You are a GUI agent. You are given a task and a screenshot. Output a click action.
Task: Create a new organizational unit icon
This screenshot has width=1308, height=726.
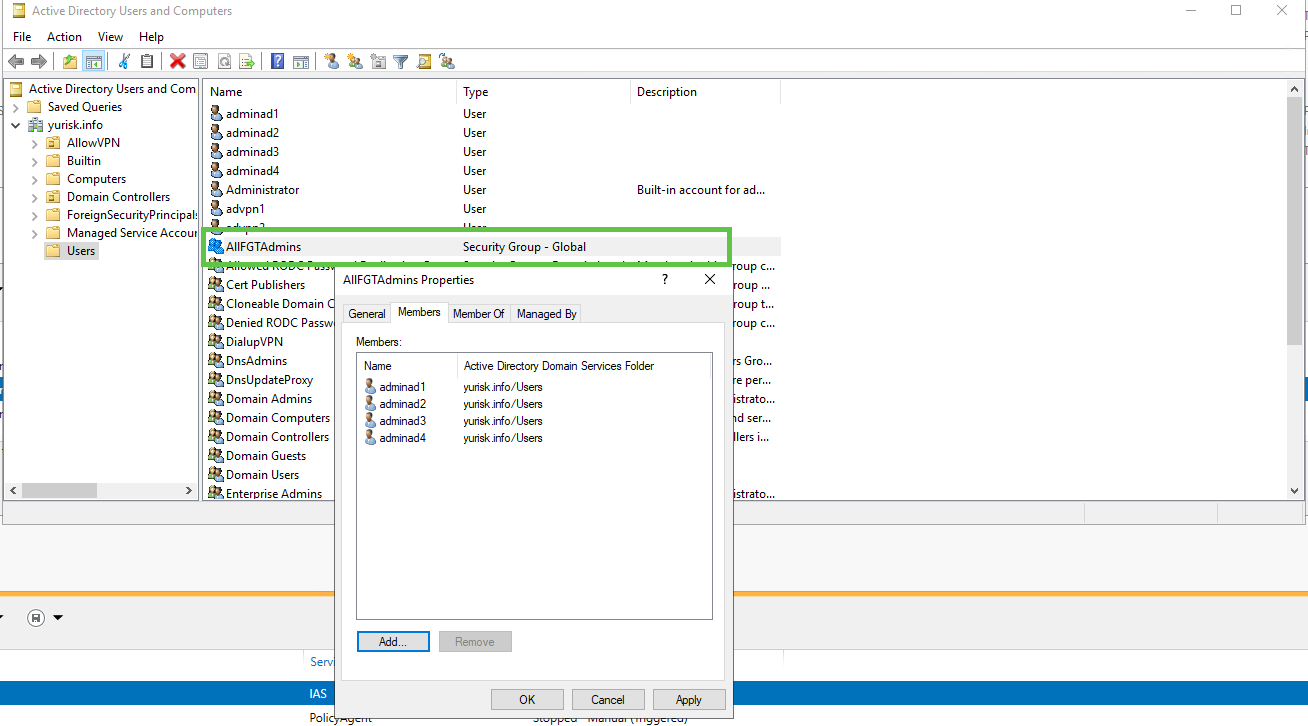[x=378, y=62]
